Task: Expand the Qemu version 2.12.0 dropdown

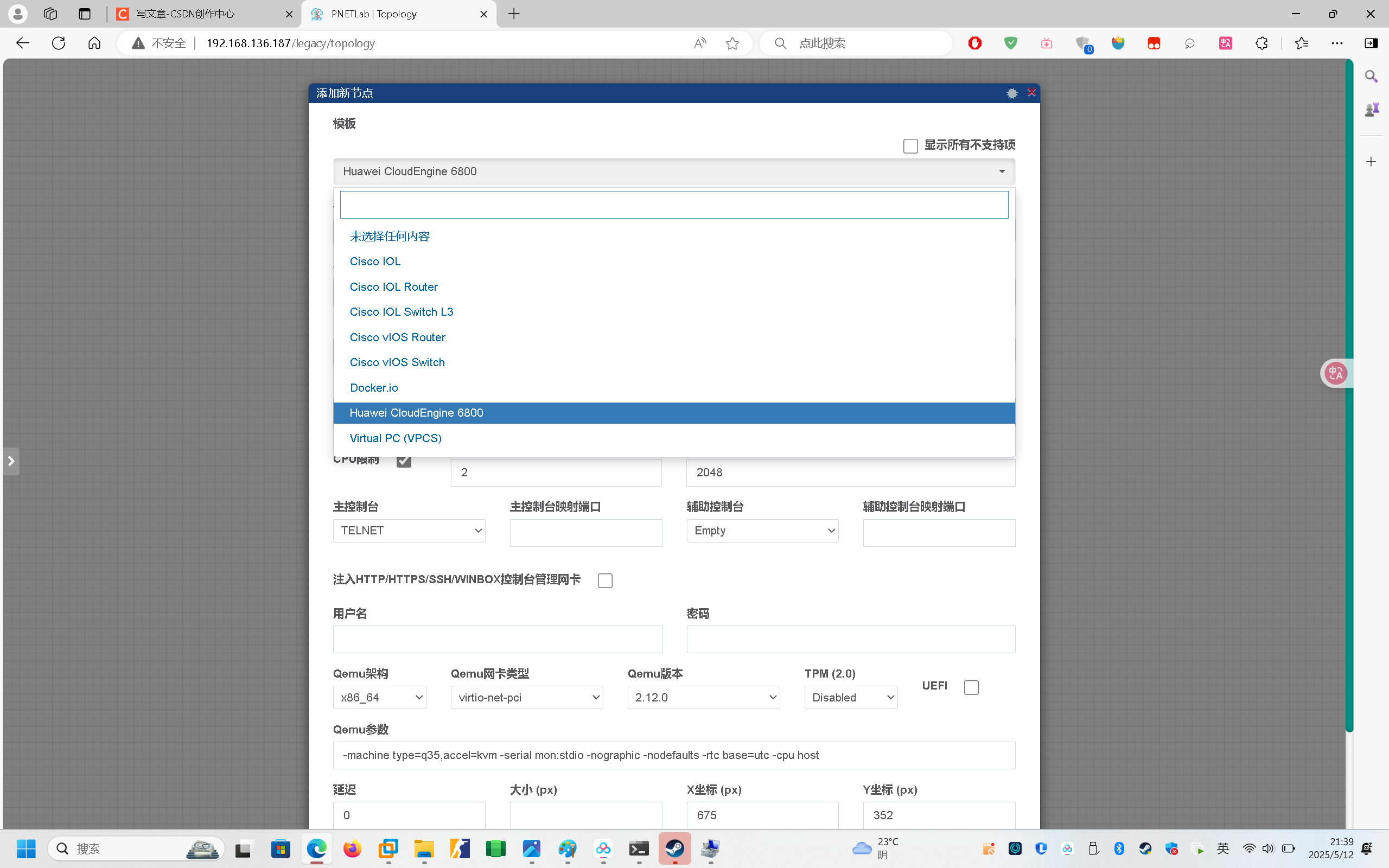Action: (x=703, y=698)
